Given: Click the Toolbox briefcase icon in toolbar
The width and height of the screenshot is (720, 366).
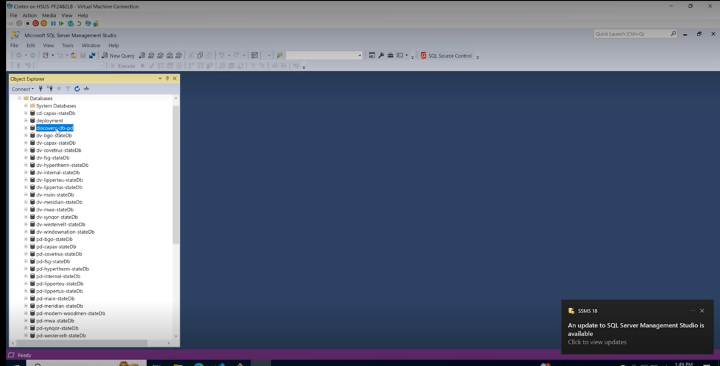Looking at the screenshot, I should click(x=390, y=56).
